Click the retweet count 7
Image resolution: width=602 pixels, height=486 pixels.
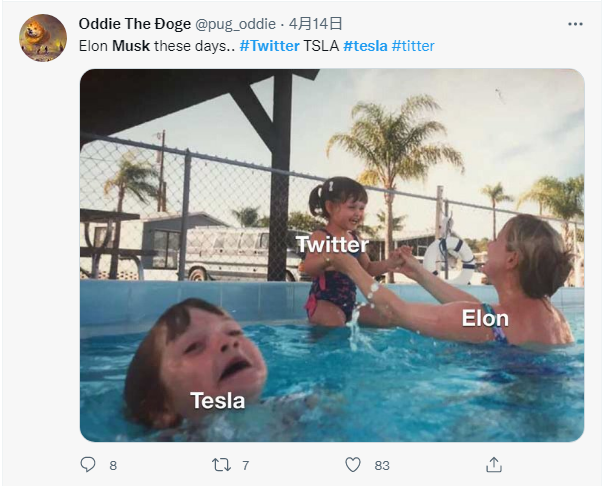coord(245,465)
